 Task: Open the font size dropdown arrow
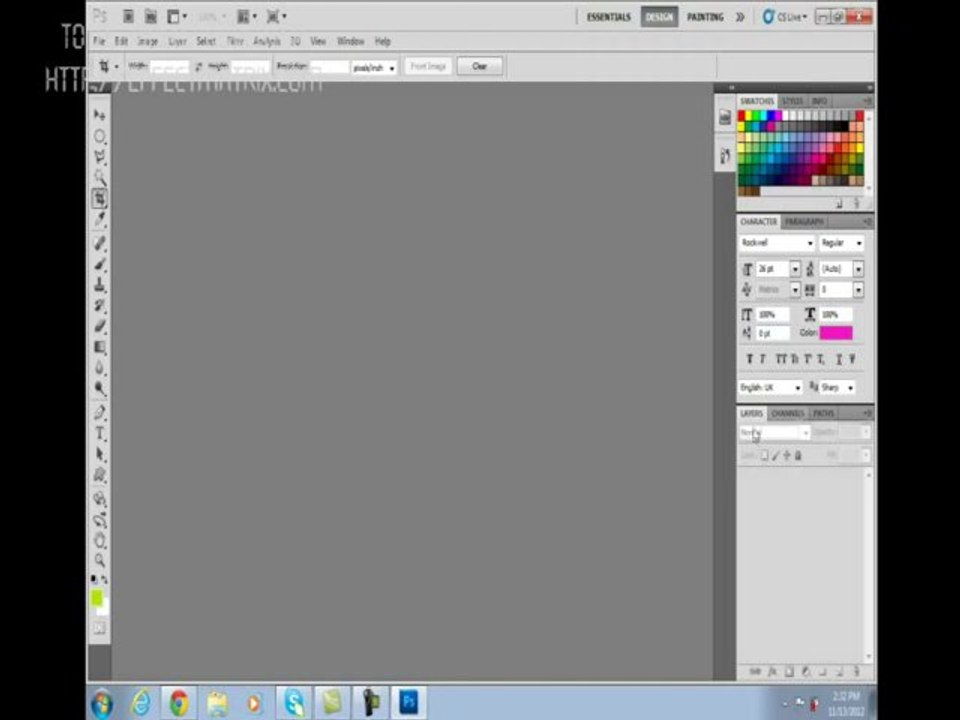pos(795,269)
